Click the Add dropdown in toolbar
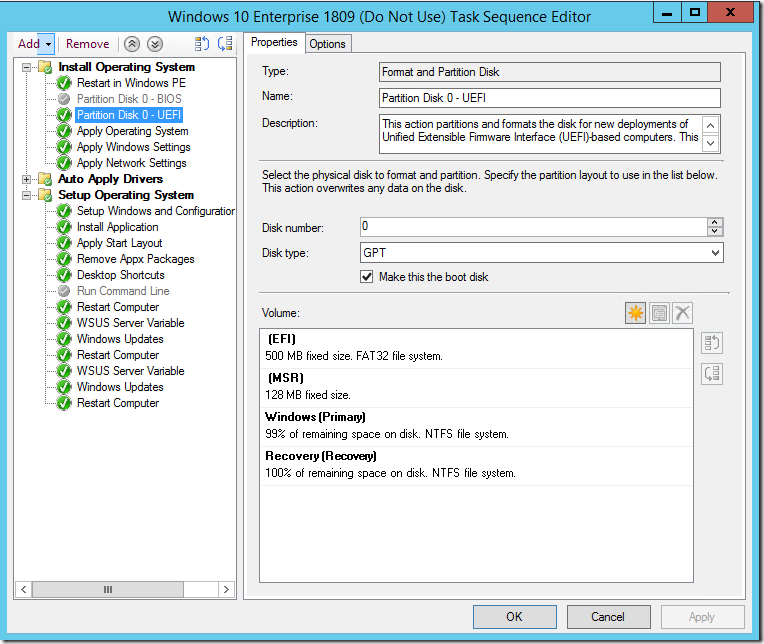 [x=35, y=44]
